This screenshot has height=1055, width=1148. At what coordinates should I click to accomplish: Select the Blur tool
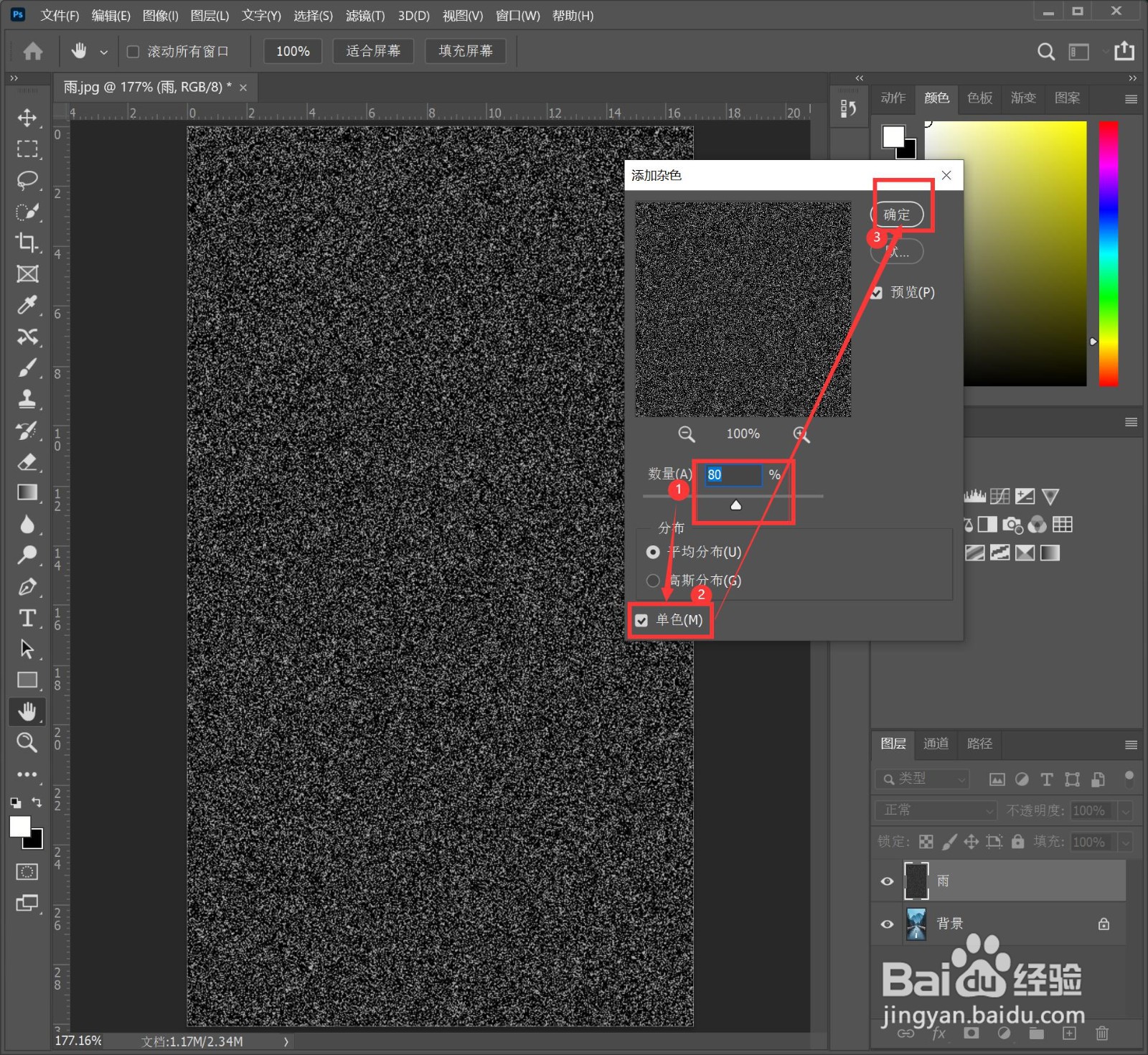point(27,525)
